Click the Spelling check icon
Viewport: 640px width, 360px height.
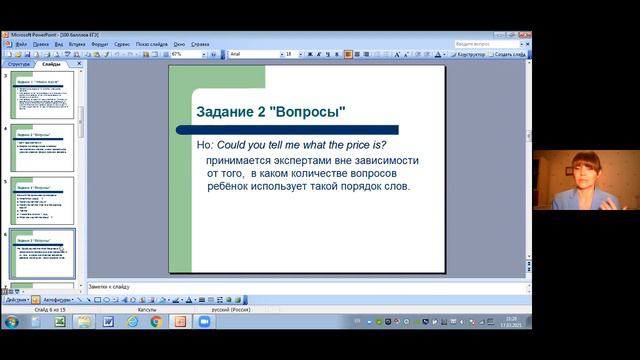click(67, 54)
